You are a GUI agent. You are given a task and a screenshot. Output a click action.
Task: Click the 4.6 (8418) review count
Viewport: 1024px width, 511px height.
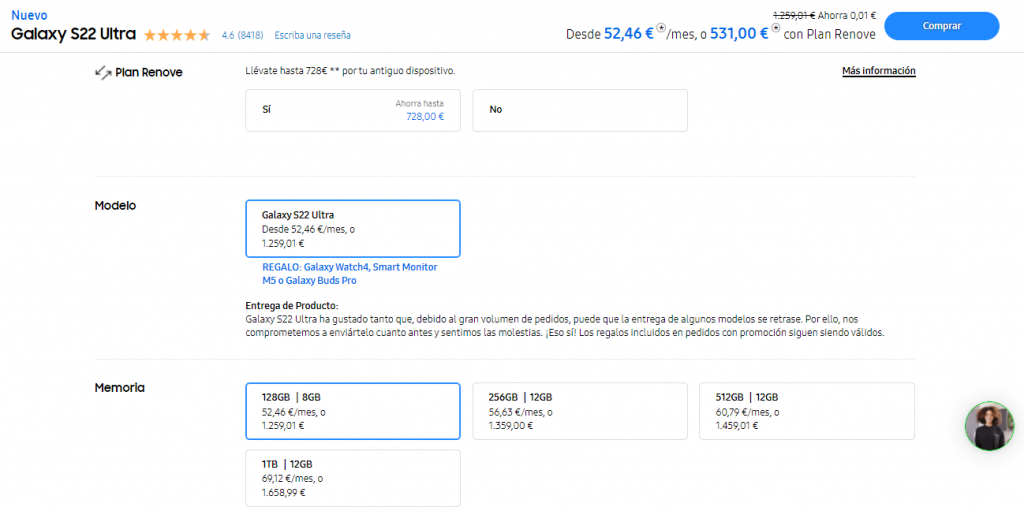[242, 35]
